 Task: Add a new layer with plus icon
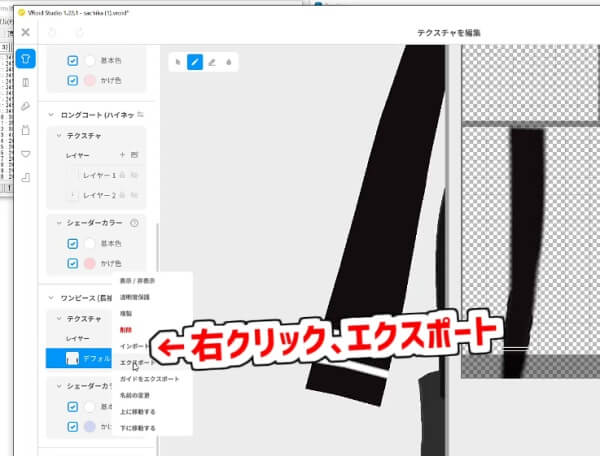122,155
